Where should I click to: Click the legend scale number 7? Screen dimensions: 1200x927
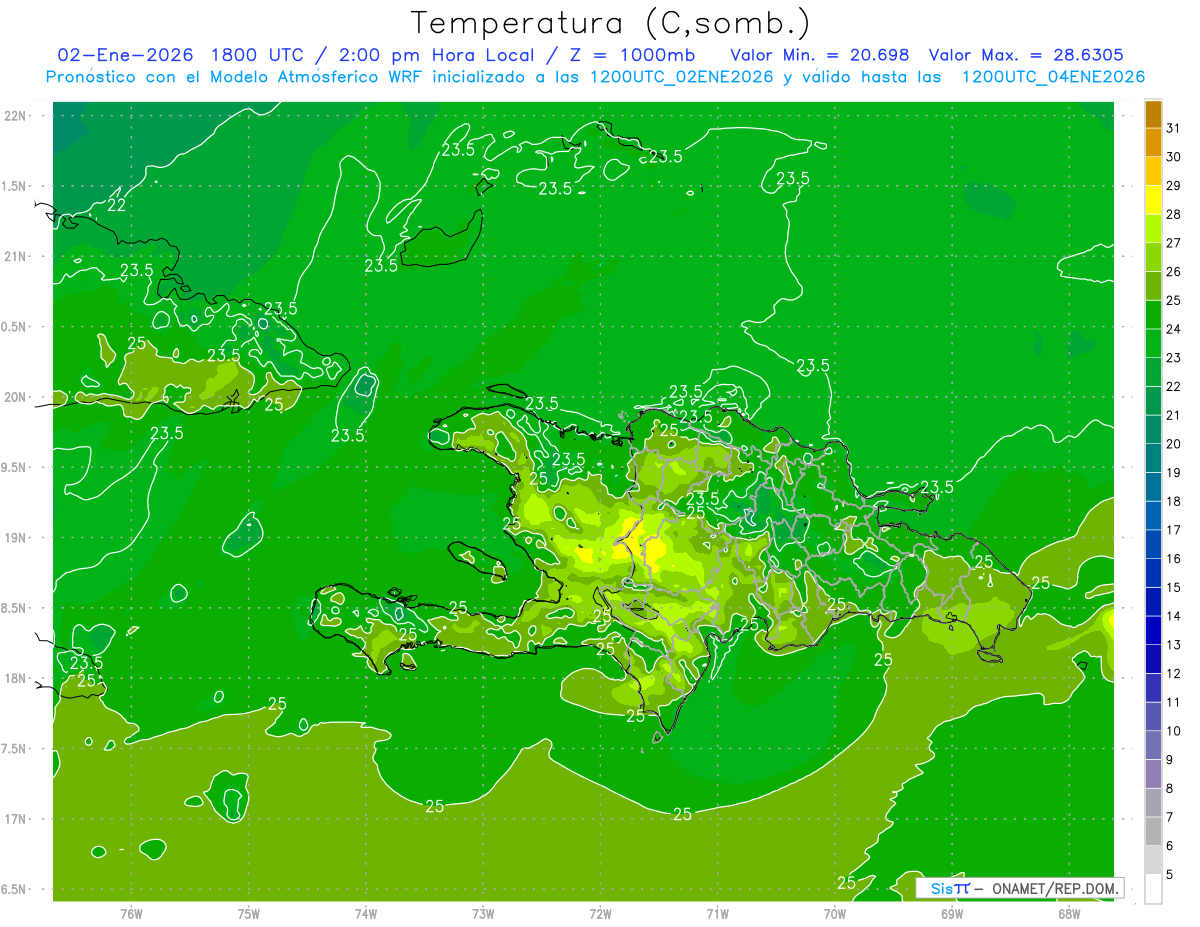pos(1170,818)
